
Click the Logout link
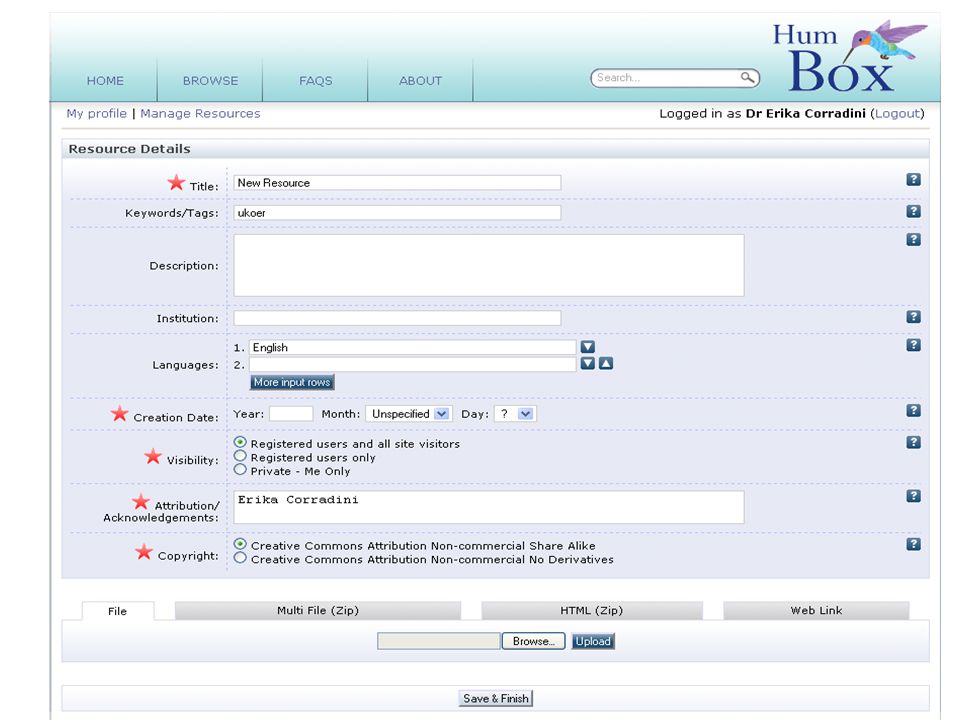coord(897,113)
